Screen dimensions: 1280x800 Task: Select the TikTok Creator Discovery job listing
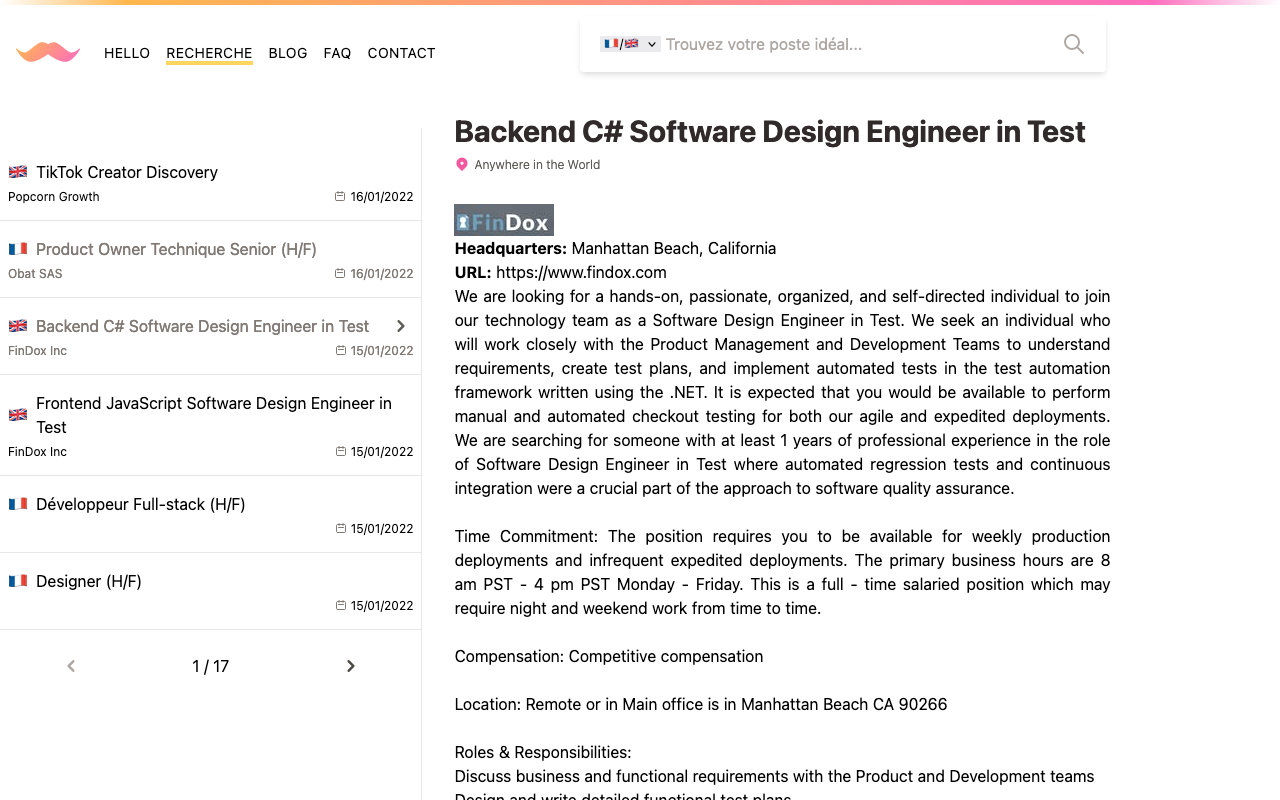tap(127, 172)
